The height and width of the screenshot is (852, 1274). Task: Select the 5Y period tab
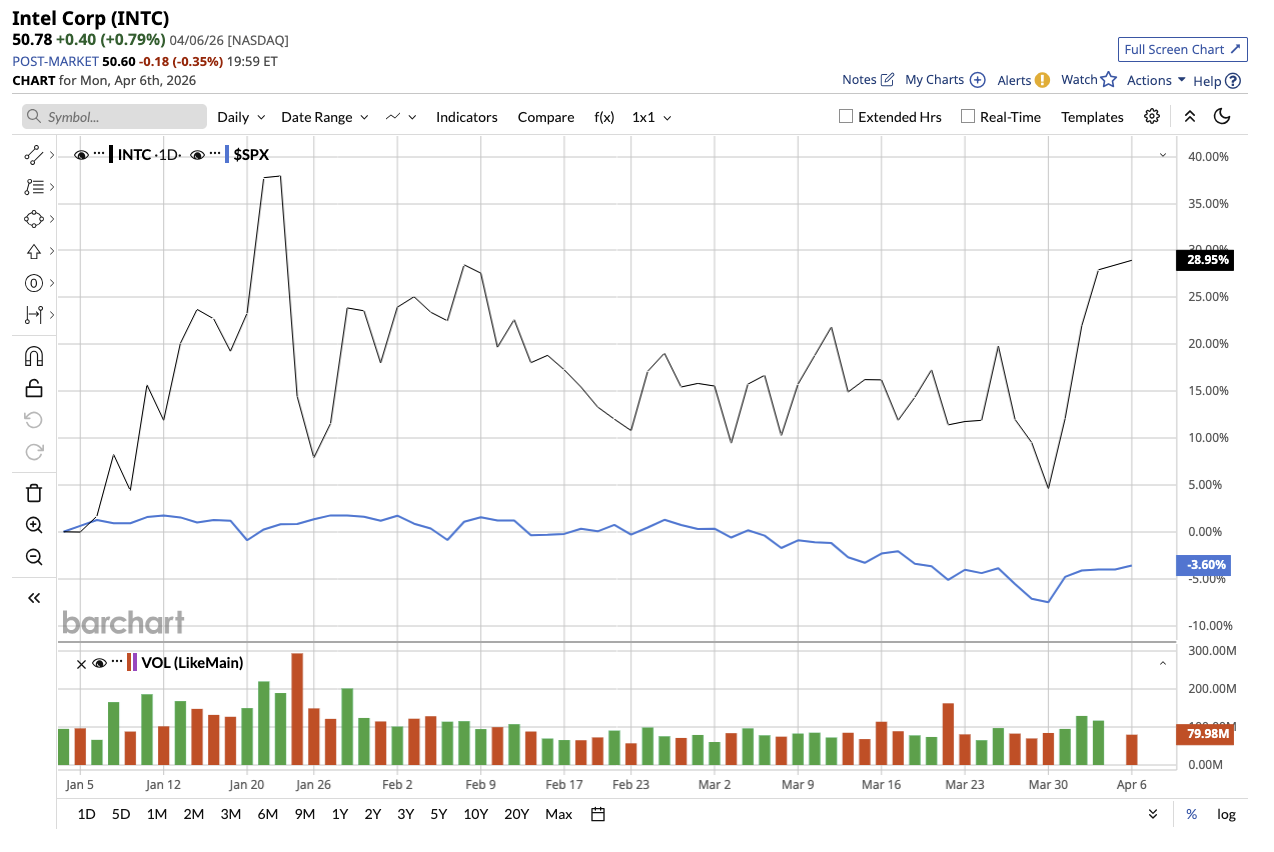[x=439, y=814]
